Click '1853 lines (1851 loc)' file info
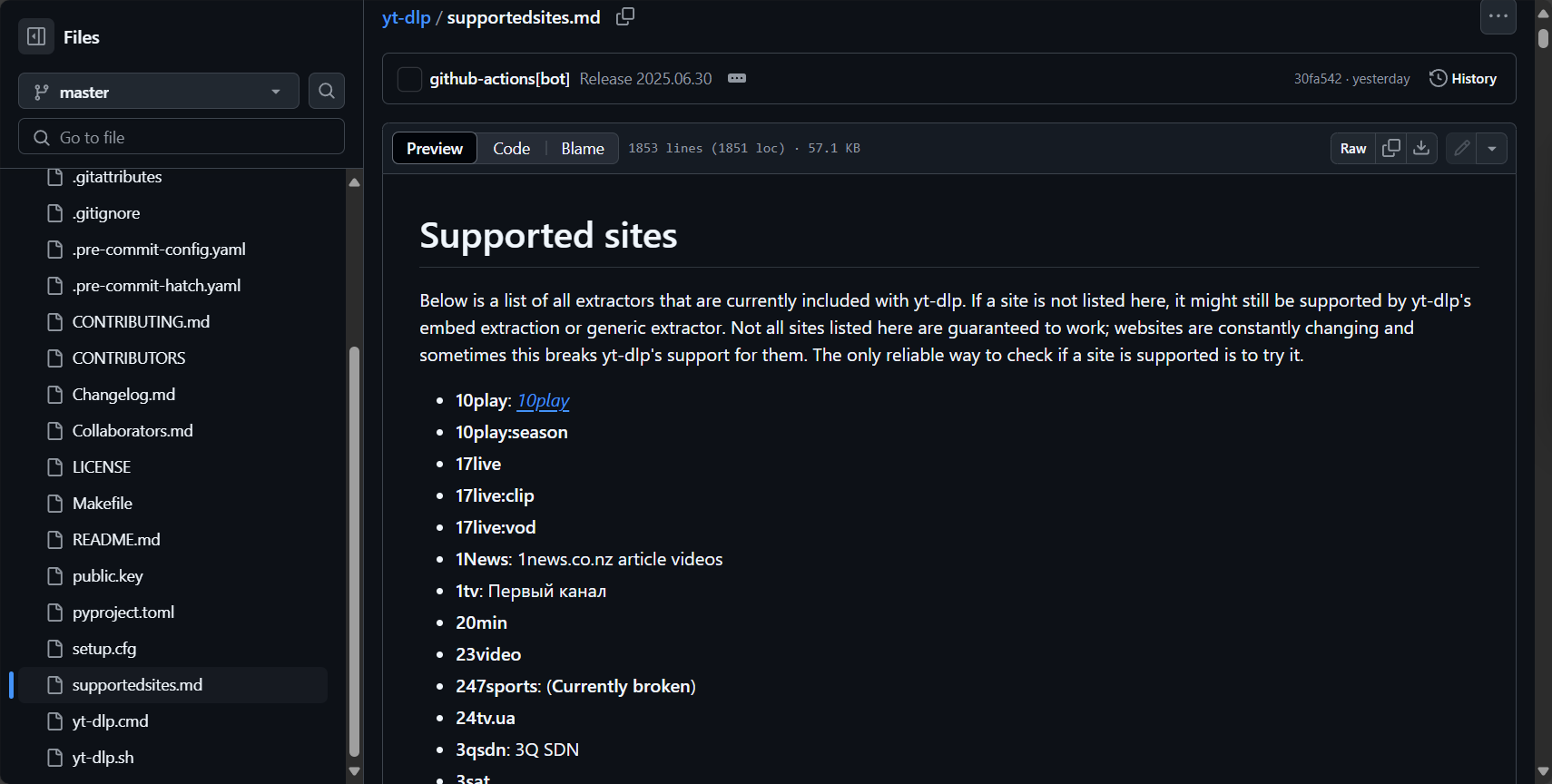Screen dimensions: 1552x784 [706, 148]
